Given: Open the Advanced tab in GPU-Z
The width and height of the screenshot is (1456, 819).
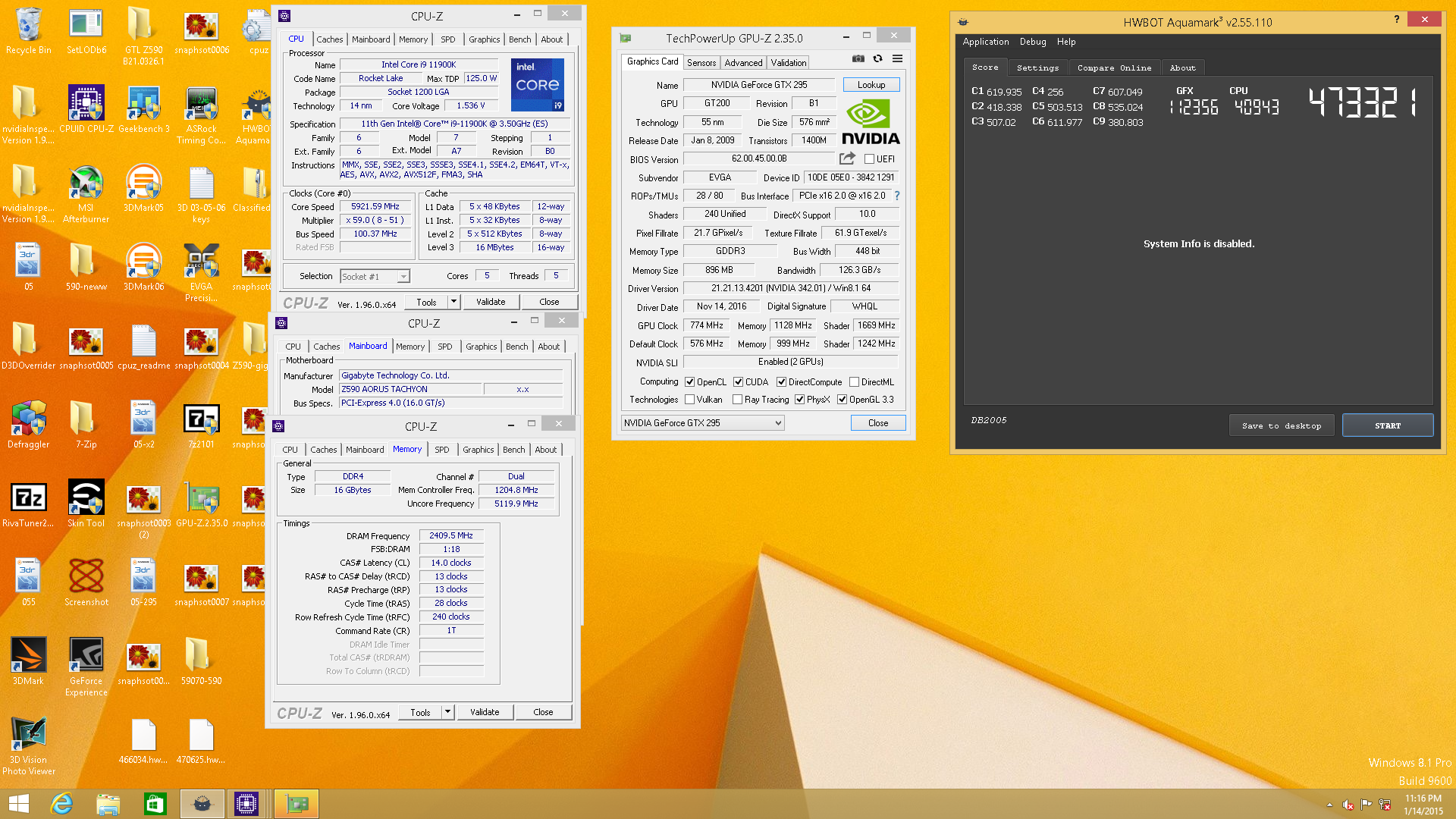Looking at the screenshot, I should pos(743,63).
